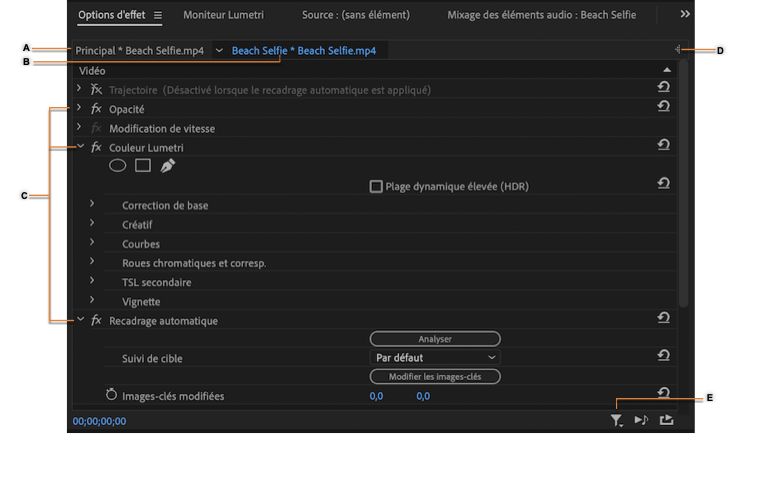Reset the Couleur Lumetri effect

pyautogui.click(x=664, y=145)
